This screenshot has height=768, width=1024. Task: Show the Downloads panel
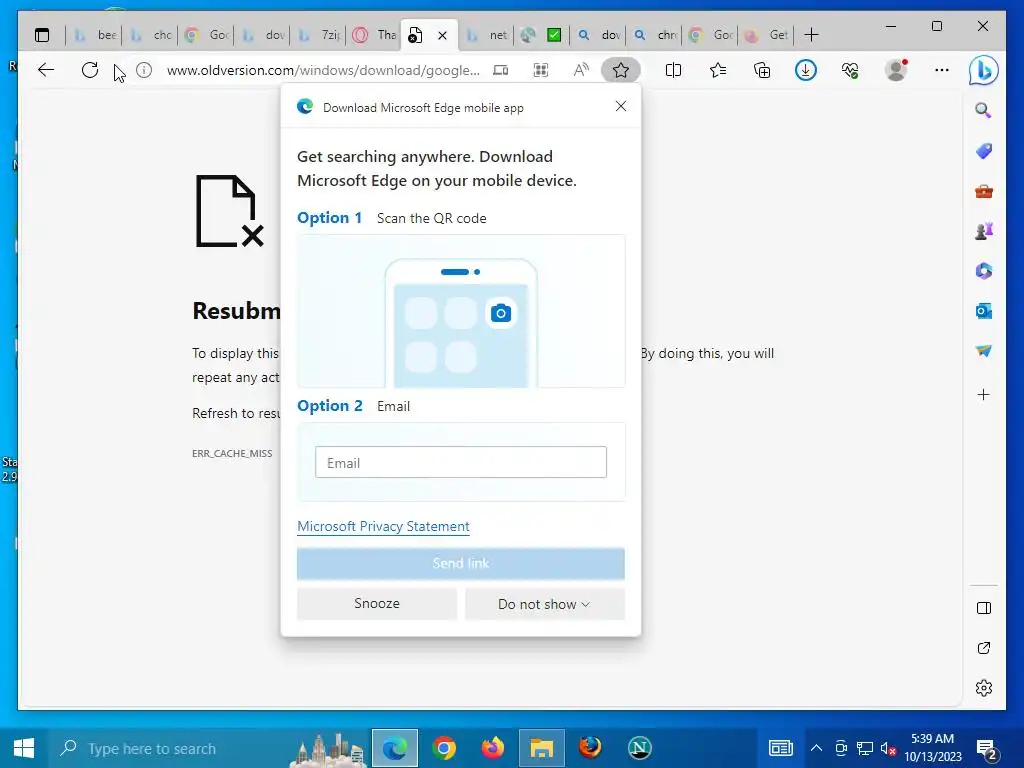coord(806,70)
